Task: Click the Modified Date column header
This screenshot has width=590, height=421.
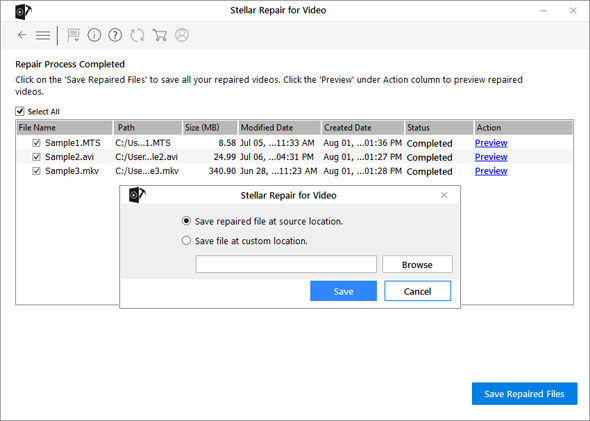Action: (x=280, y=128)
